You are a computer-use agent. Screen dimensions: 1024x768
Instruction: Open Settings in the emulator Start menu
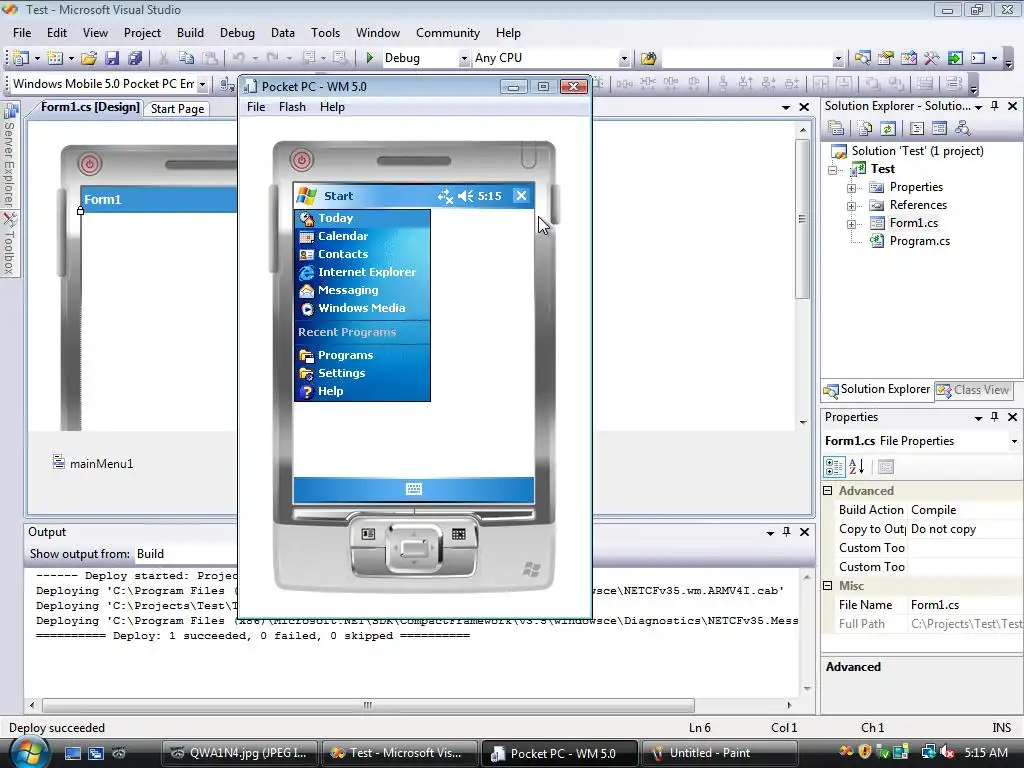(362, 374)
